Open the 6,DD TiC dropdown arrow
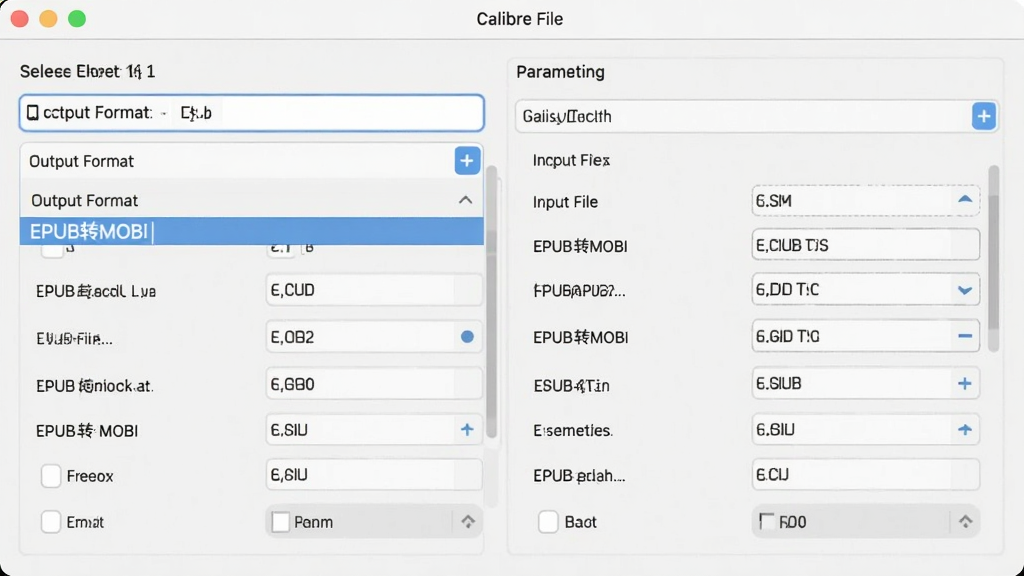This screenshot has height=576, width=1024. point(965,291)
